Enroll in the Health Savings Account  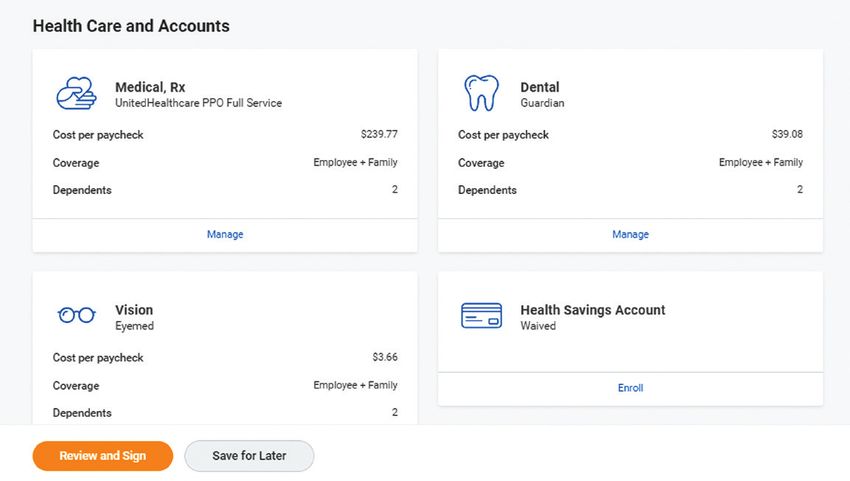point(630,388)
